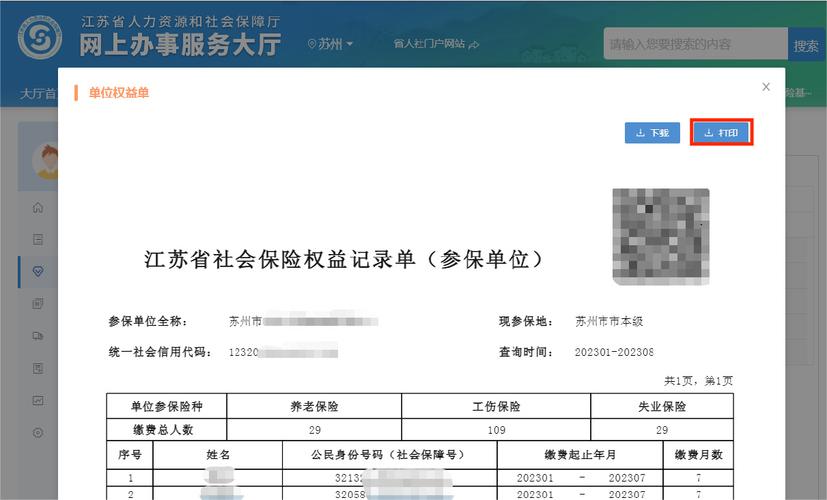Click the 查询时间 label
The height and width of the screenshot is (500, 827).
point(526,352)
